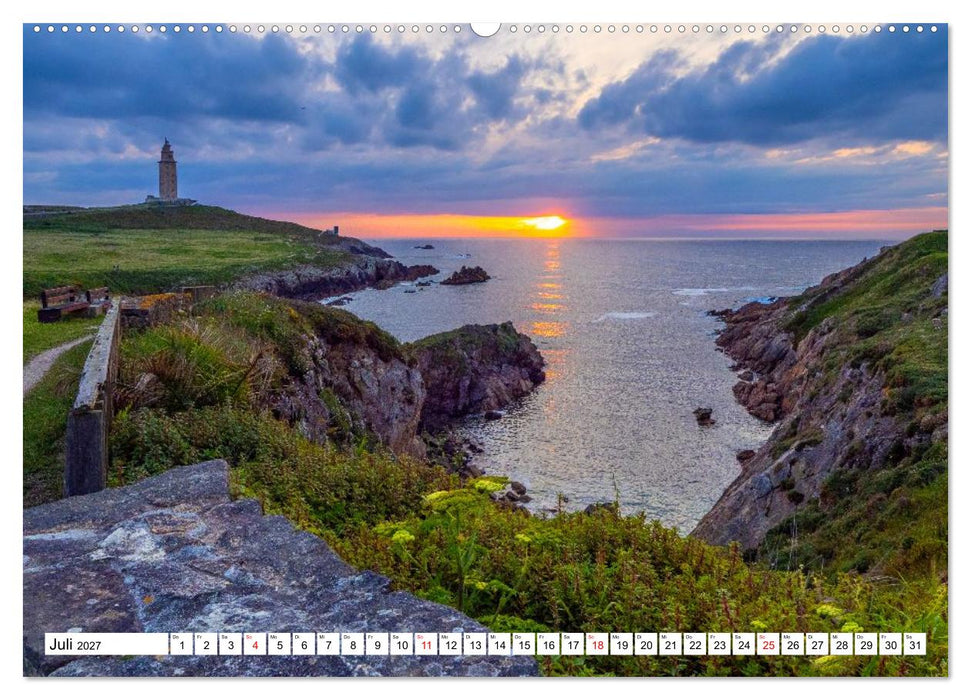Select the red Sunday date 25
The image size is (971, 700).
tap(769, 644)
